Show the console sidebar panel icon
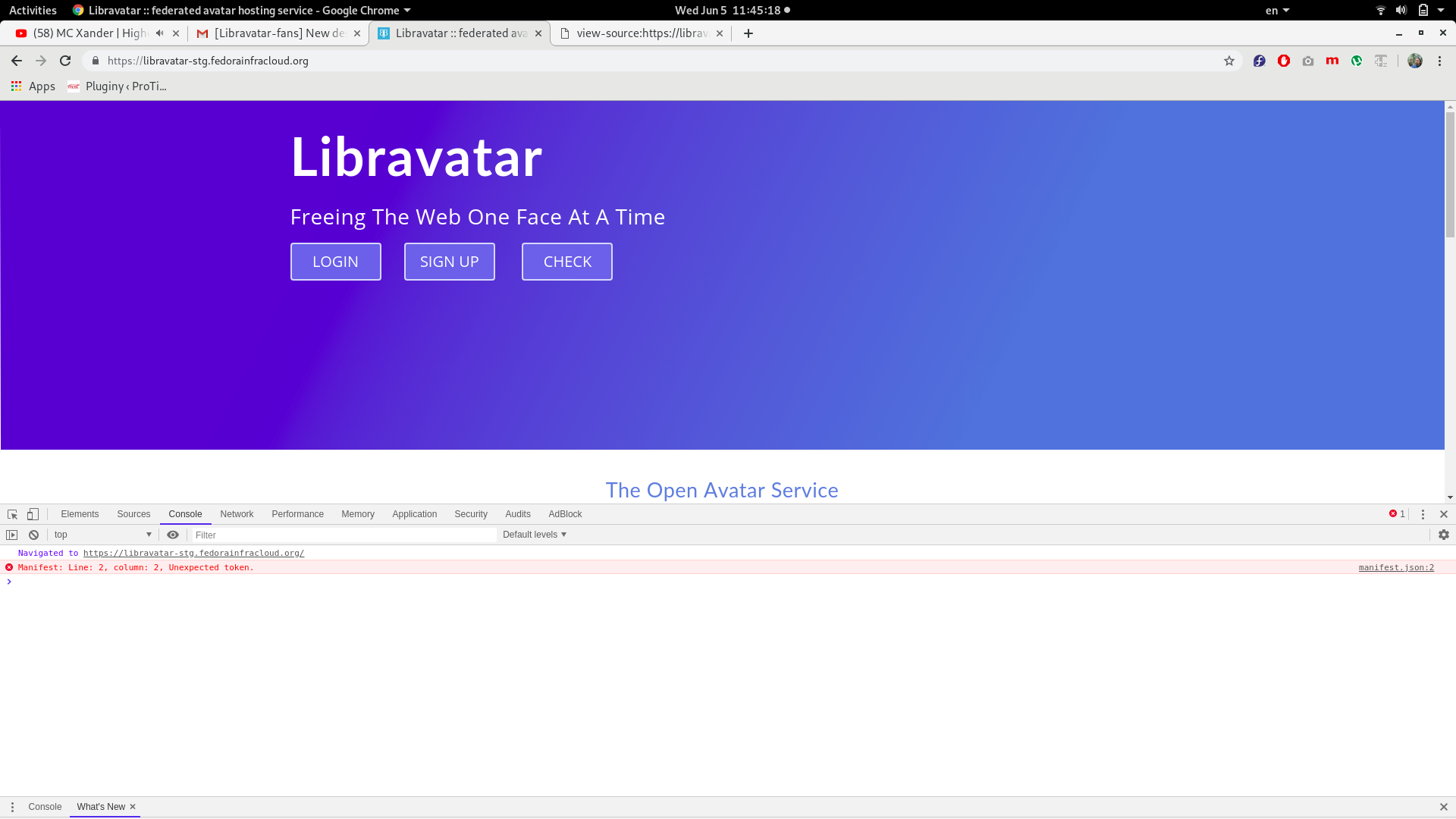Screen dimensions: 1456x819 [12, 535]
